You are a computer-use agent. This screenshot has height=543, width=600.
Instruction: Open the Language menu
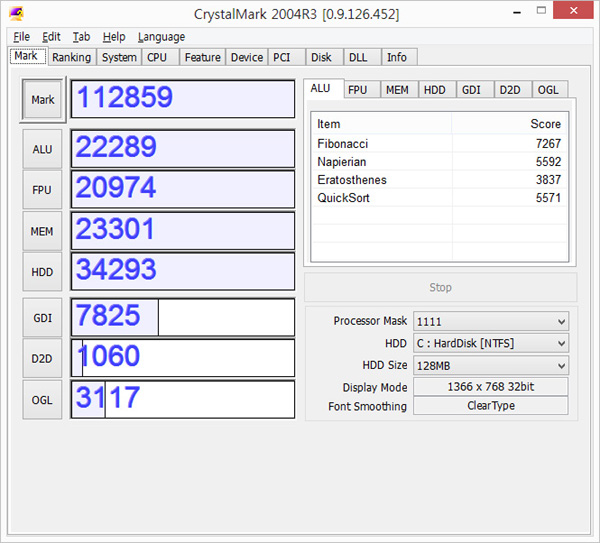(x=161, y=37)
